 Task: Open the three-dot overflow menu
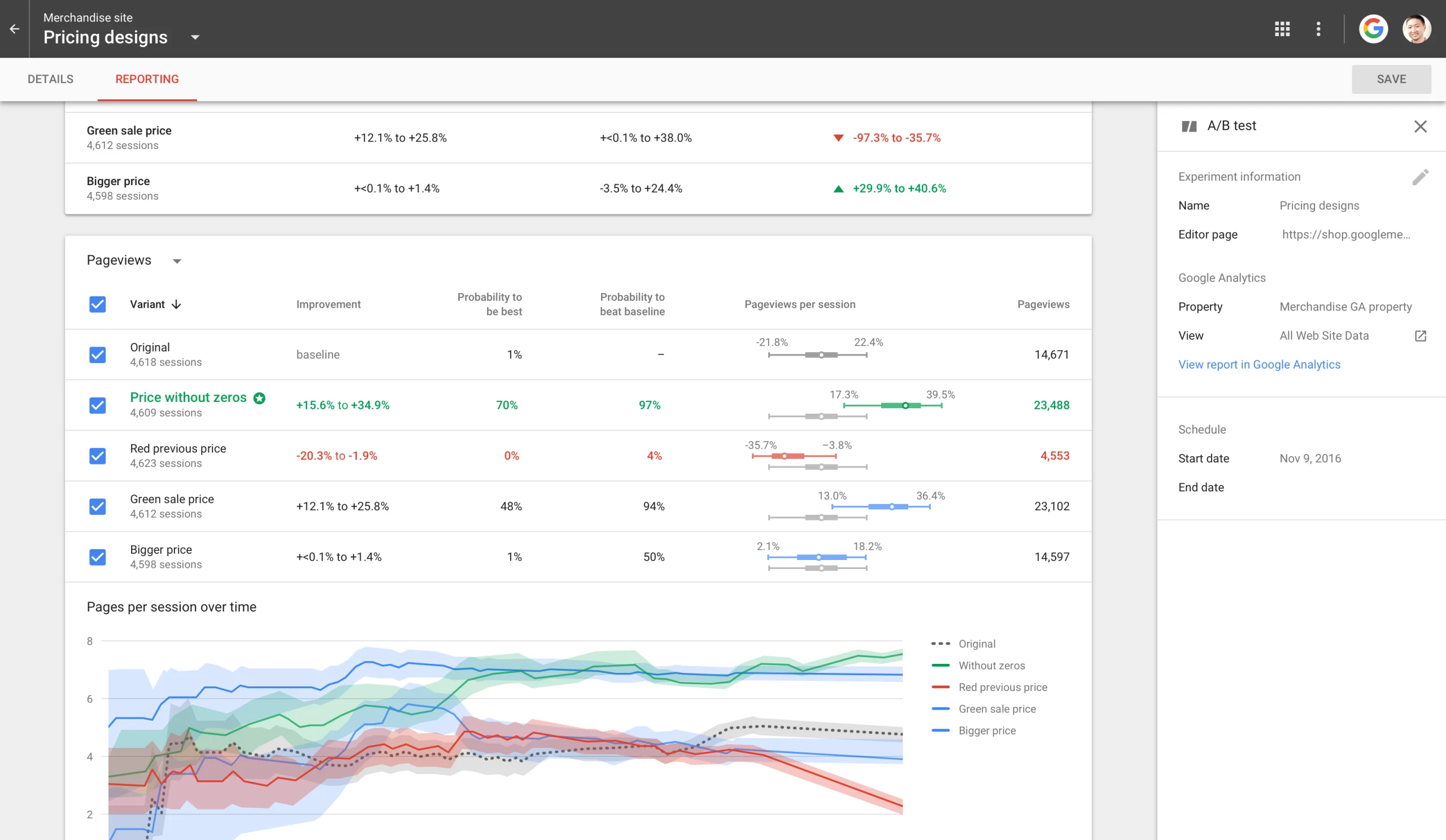coord(1318,28)
